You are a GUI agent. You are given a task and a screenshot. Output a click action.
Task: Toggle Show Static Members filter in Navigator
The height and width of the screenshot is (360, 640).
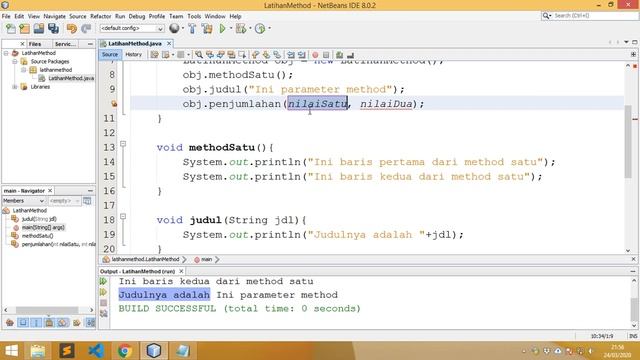pyautogui.click(x=36, y=323)
